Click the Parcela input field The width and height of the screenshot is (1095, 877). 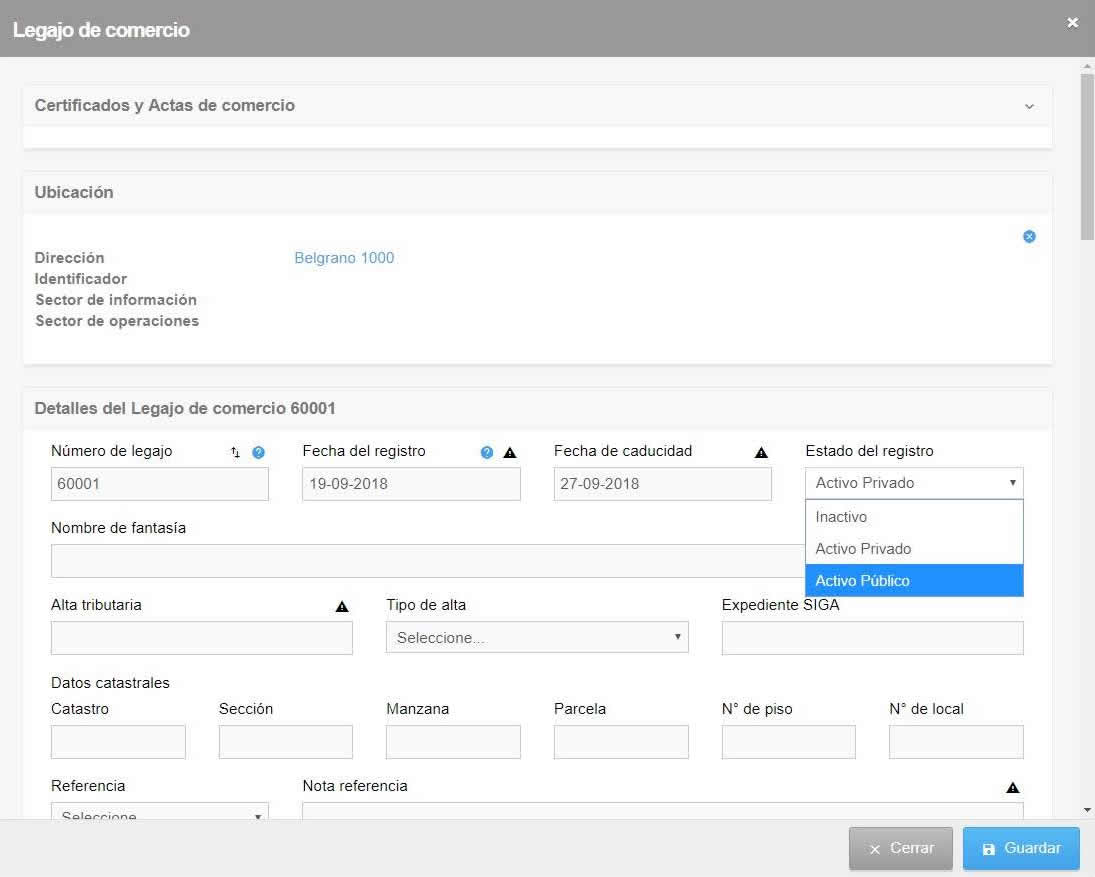pos(621,742)
